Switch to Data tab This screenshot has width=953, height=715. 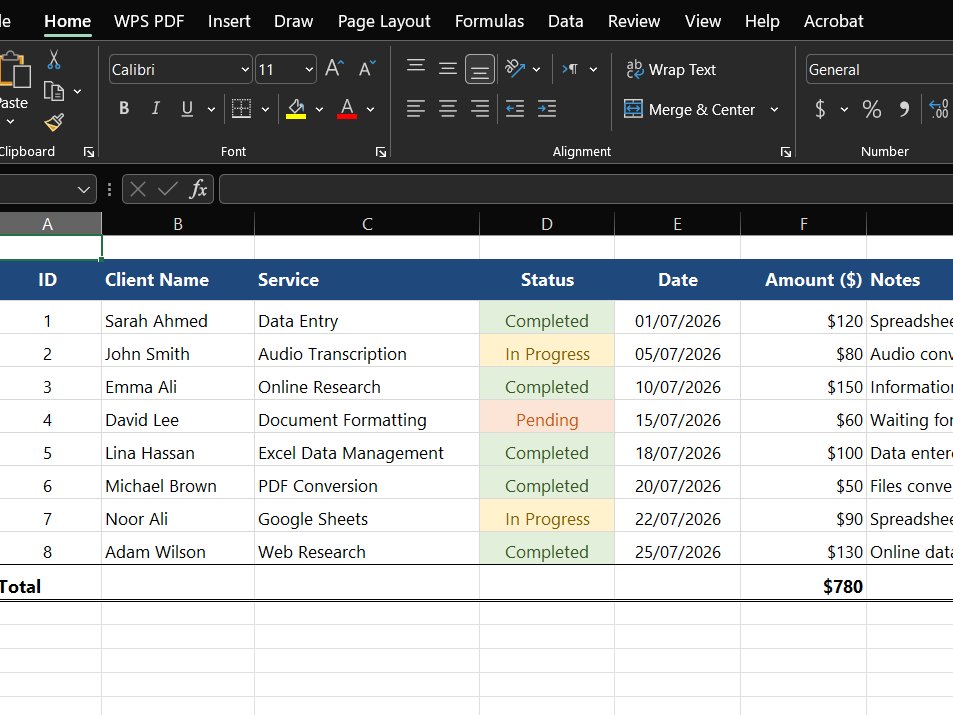(565, 21)
